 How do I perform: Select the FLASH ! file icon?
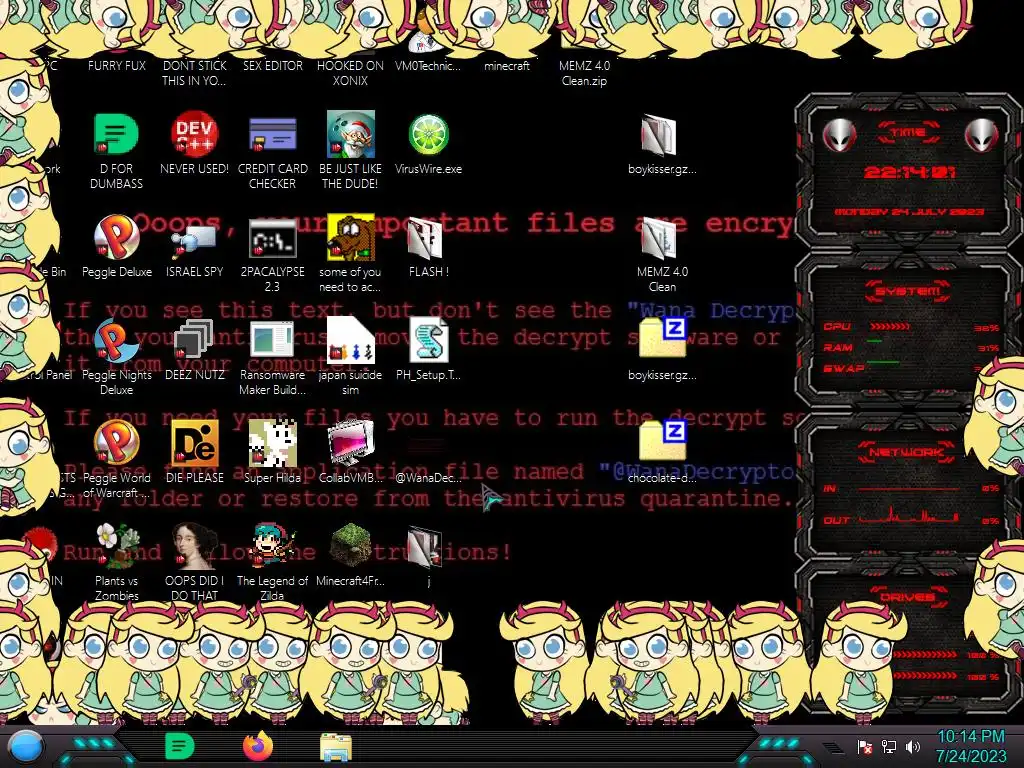coord(426,238)
